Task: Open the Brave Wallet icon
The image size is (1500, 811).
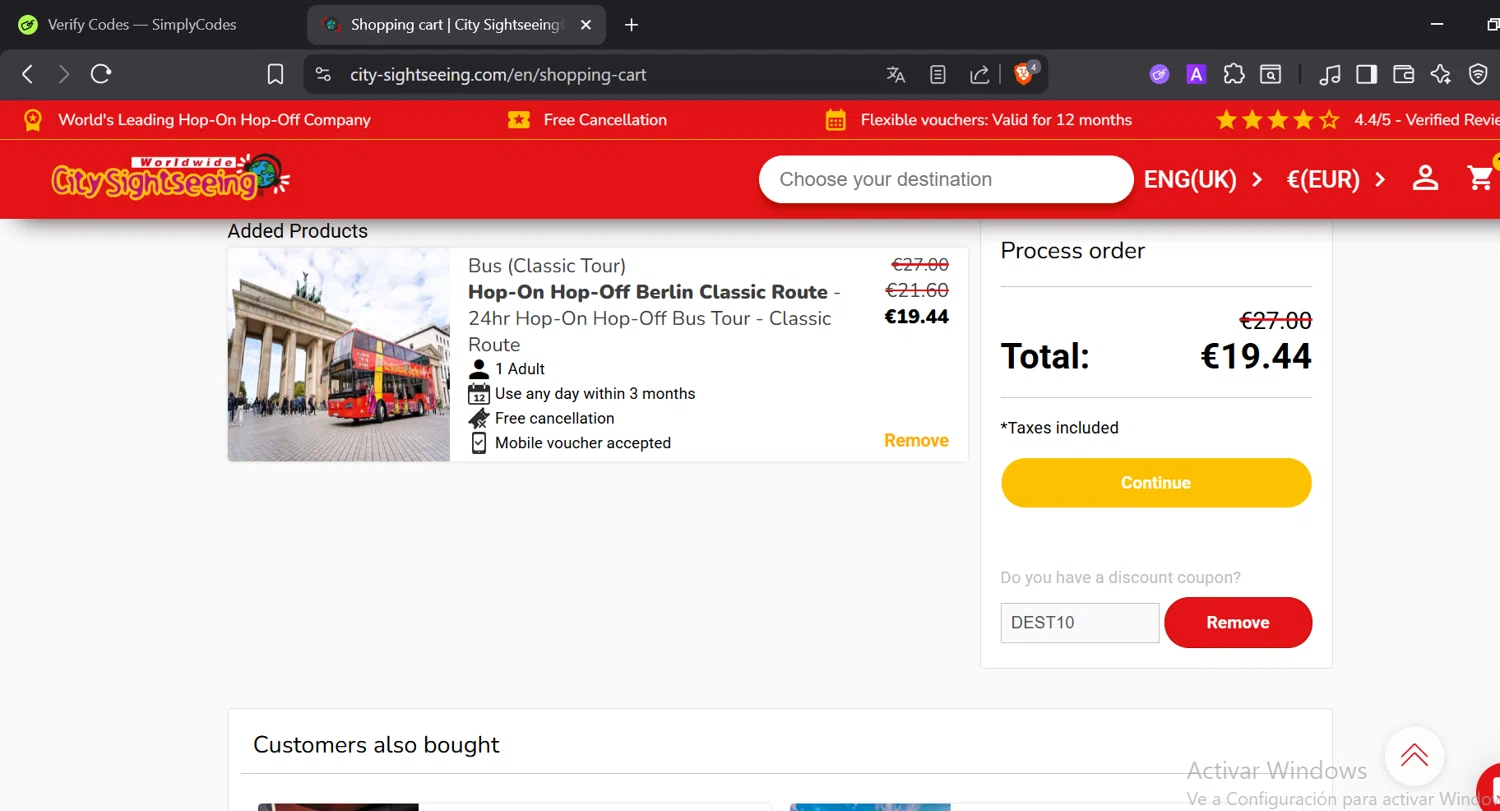Action: (1404, 74)
